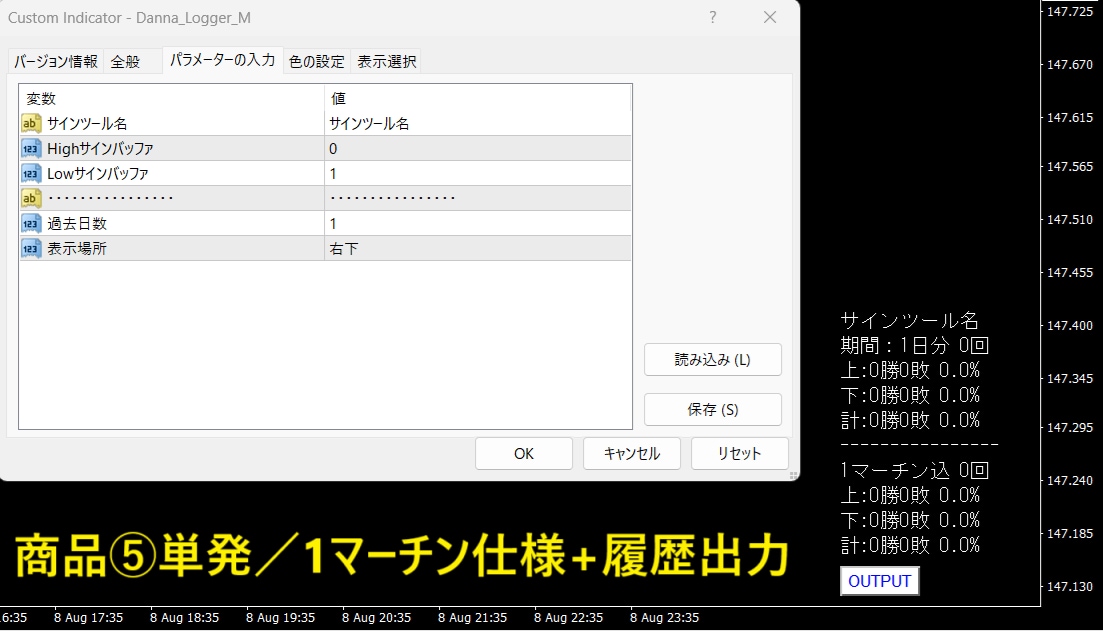Click the integer icon beside 過去日数
This screenshot has height=631, width=1103.
pos(31,224)
